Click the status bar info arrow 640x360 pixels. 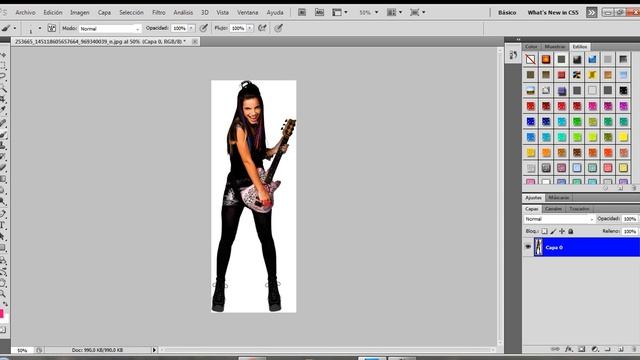pyautogui.click(x=154, y=350)
